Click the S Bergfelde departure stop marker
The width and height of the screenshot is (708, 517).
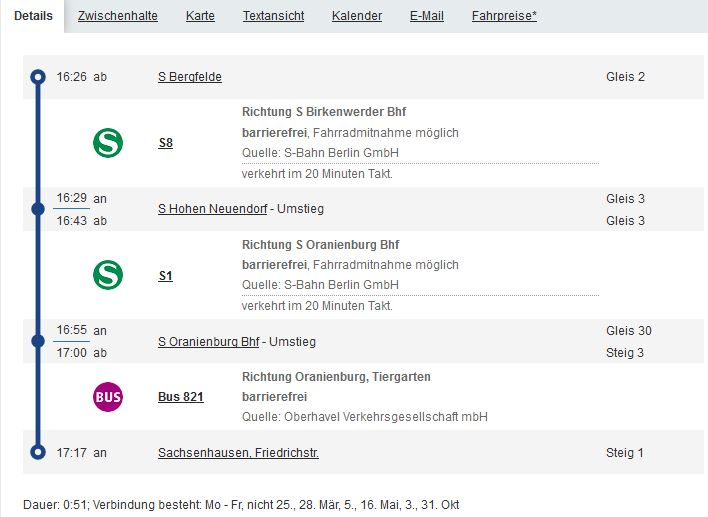click(x=38, y=77)
